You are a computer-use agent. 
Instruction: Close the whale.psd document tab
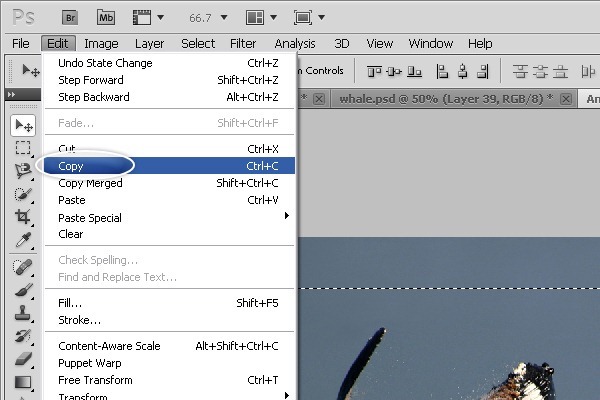565,99
